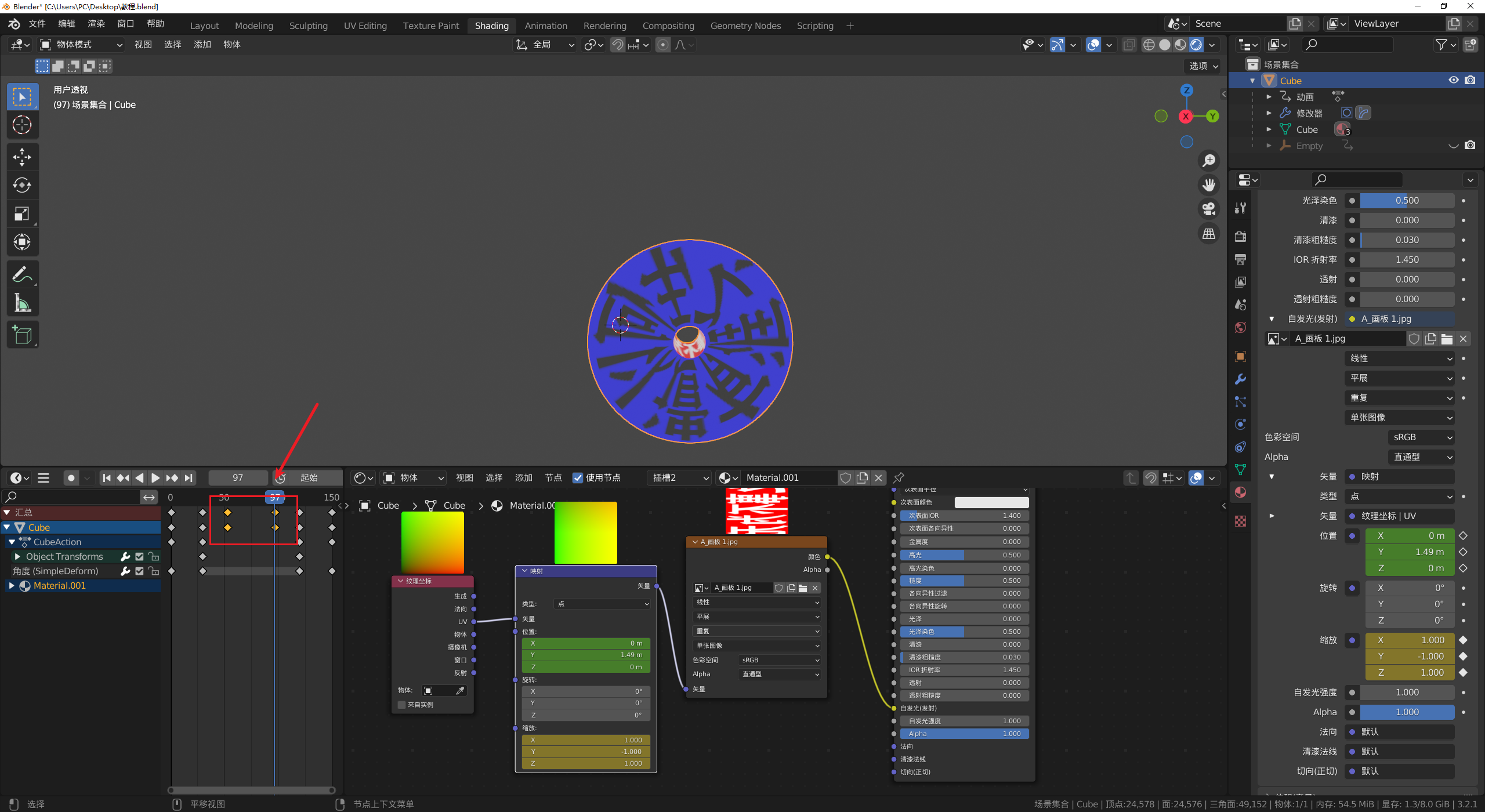Hide Cube in viewport via eye icon
Screen dimensions: 1485x812
pos(1453,80)
